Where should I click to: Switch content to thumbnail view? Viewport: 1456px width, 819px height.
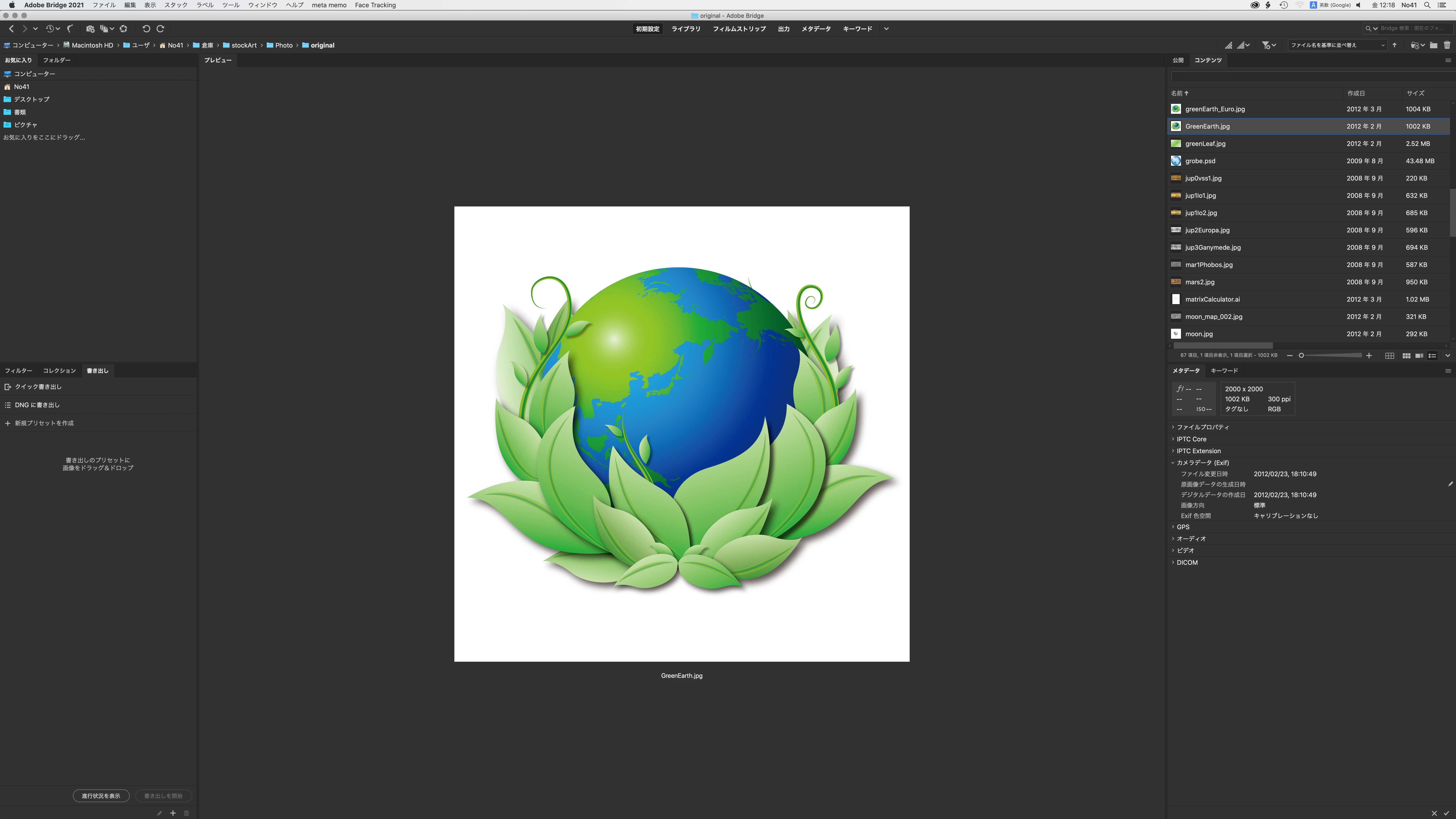tap(1406, 356)
